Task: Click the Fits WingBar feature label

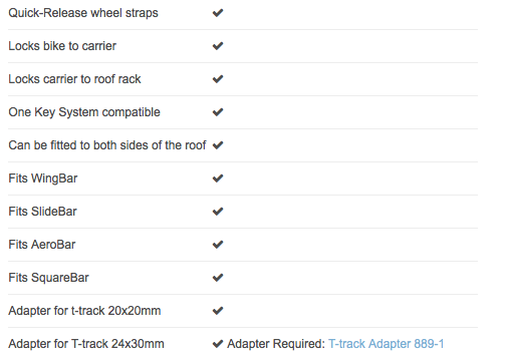Action: 43,178
